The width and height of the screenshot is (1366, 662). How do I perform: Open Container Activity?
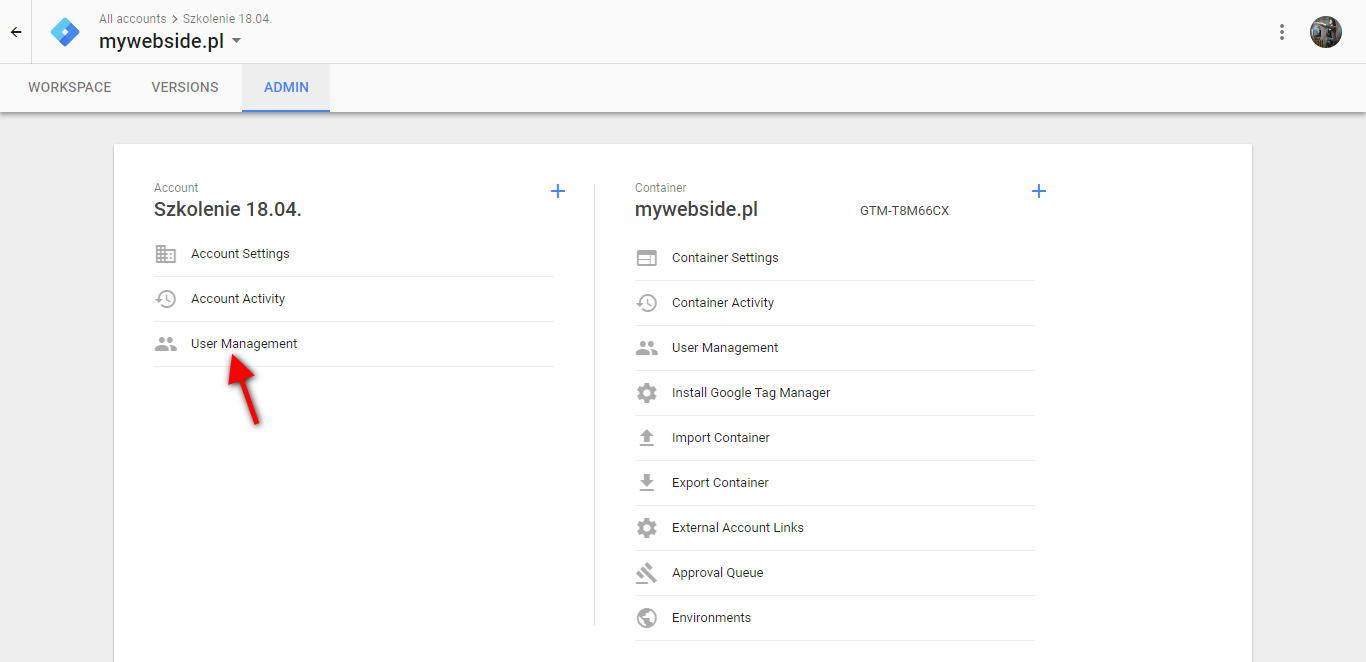point(835,303)
